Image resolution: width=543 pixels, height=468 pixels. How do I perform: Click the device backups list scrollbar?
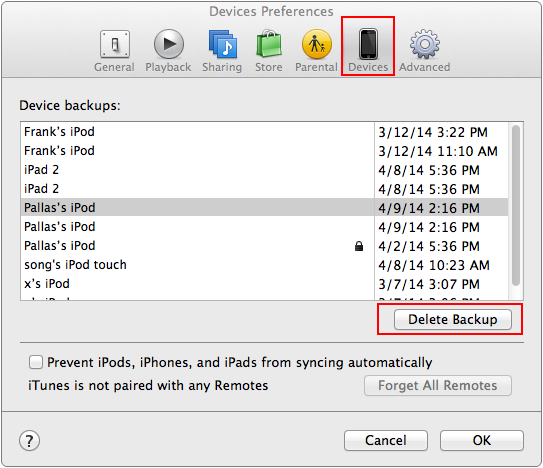[516, 205]
